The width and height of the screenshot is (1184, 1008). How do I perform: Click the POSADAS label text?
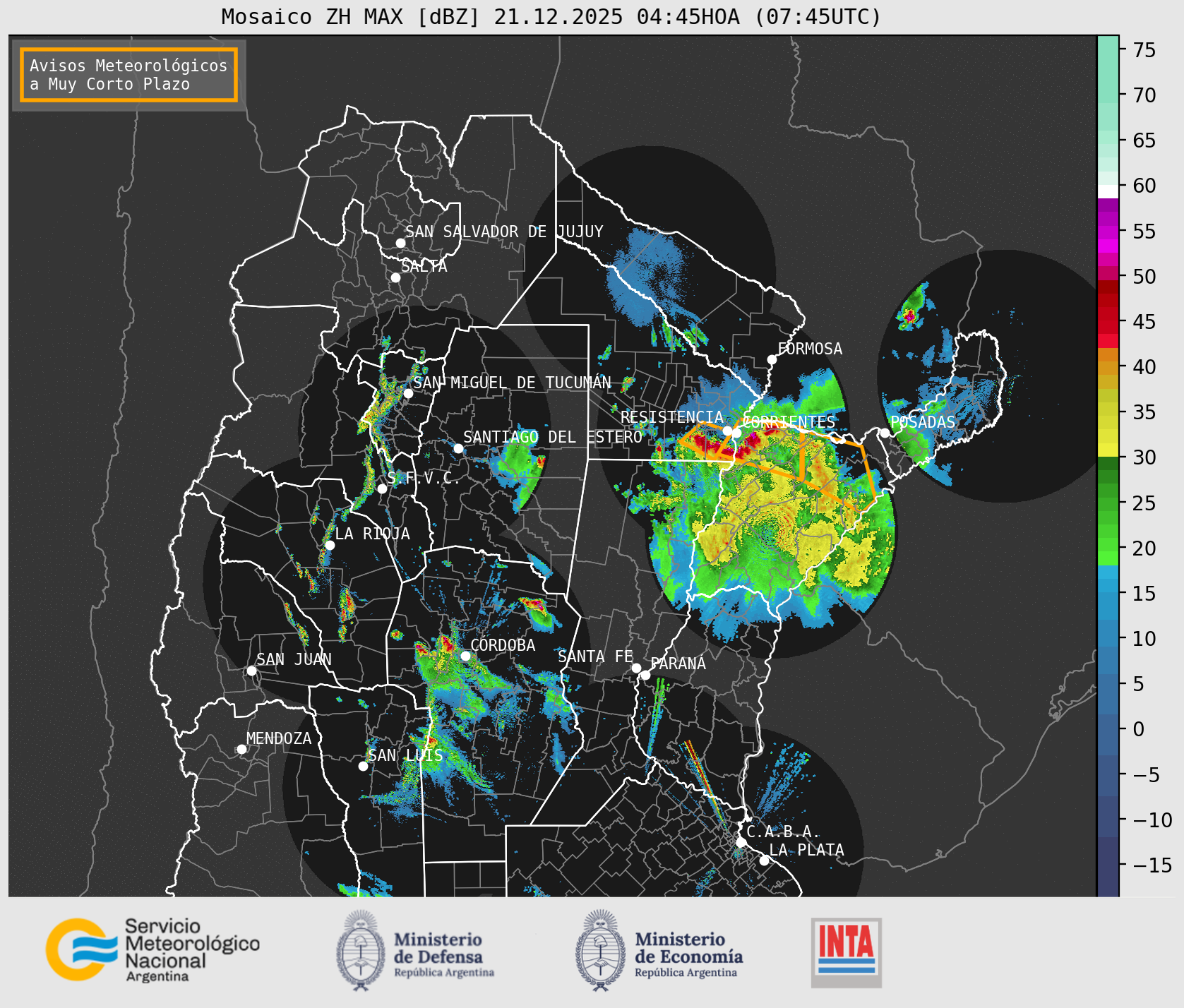[923, 422]
